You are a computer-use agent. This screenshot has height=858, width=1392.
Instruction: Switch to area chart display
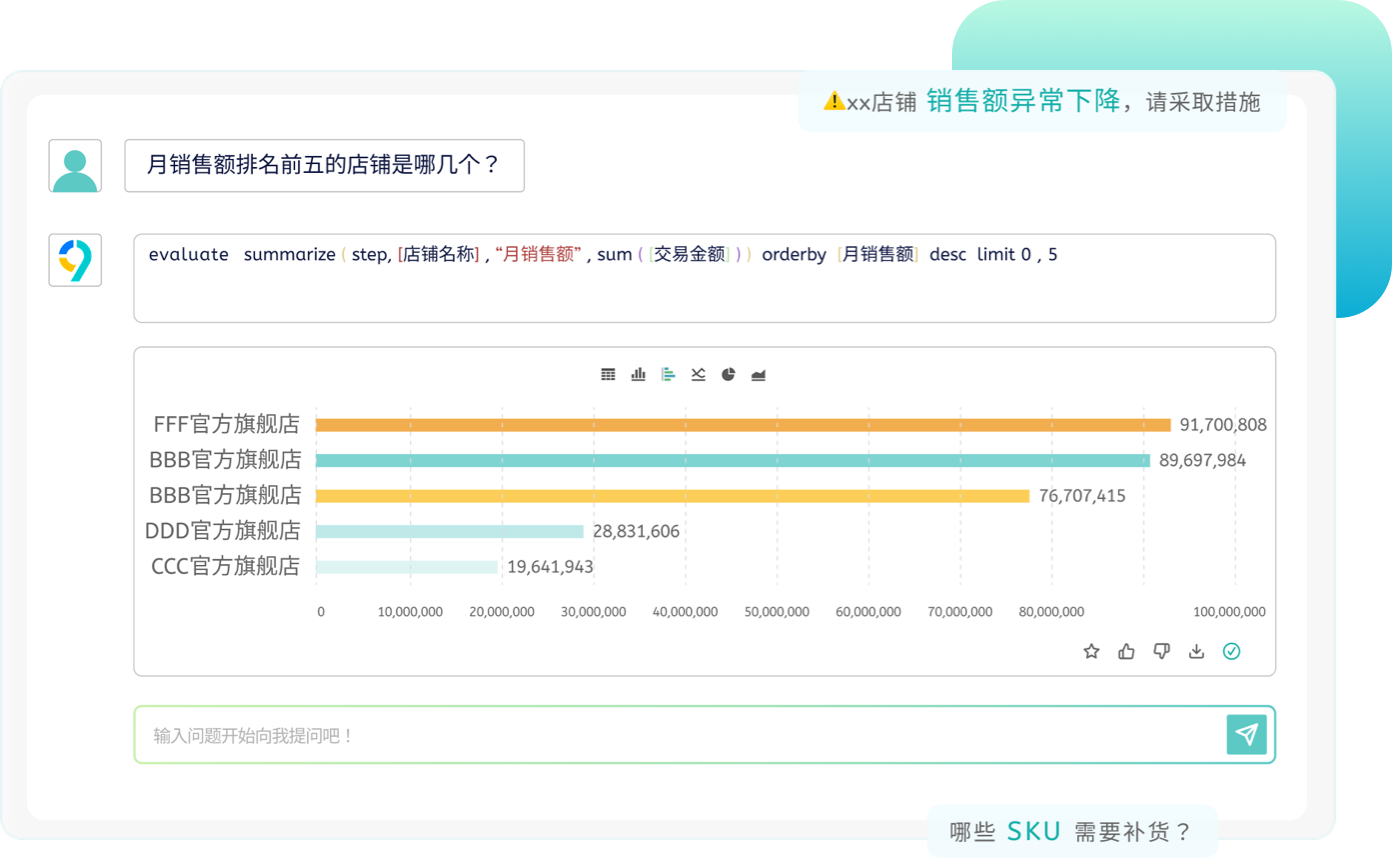point(758,374)
